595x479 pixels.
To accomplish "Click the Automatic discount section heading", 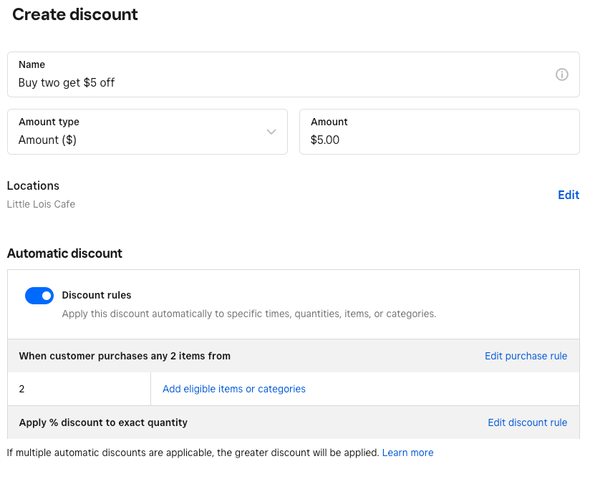I will coord(65,253).
